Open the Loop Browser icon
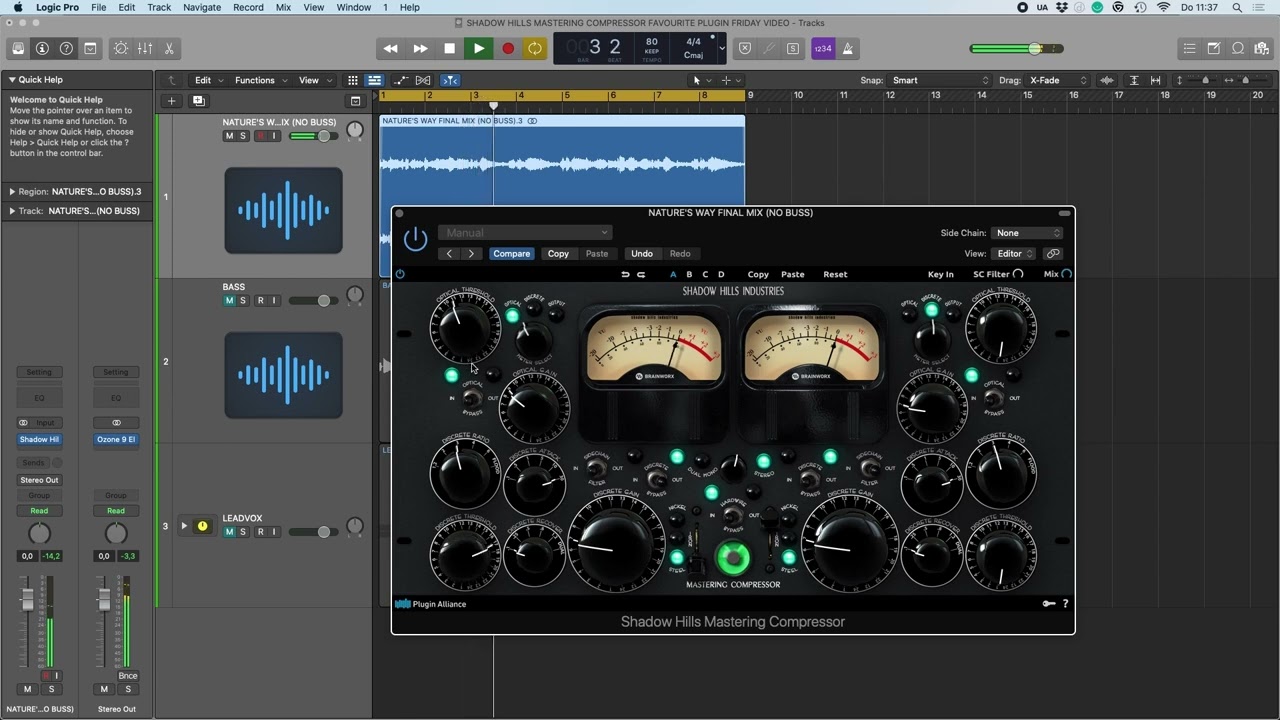The image size is (1280, 720). coord(1238,48)
